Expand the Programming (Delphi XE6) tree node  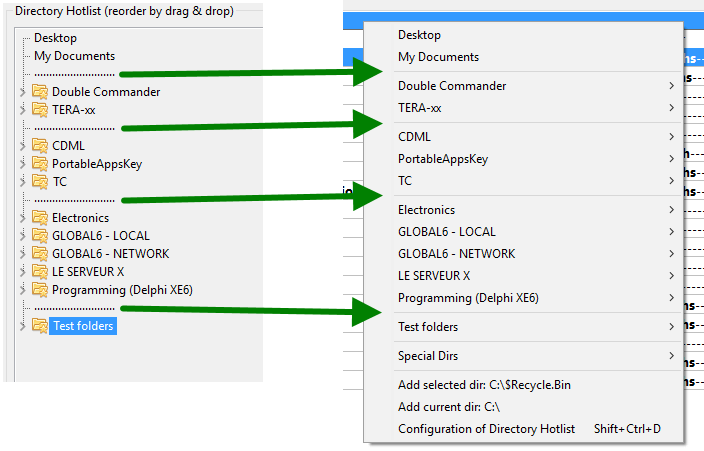click(x=23, y=290)
